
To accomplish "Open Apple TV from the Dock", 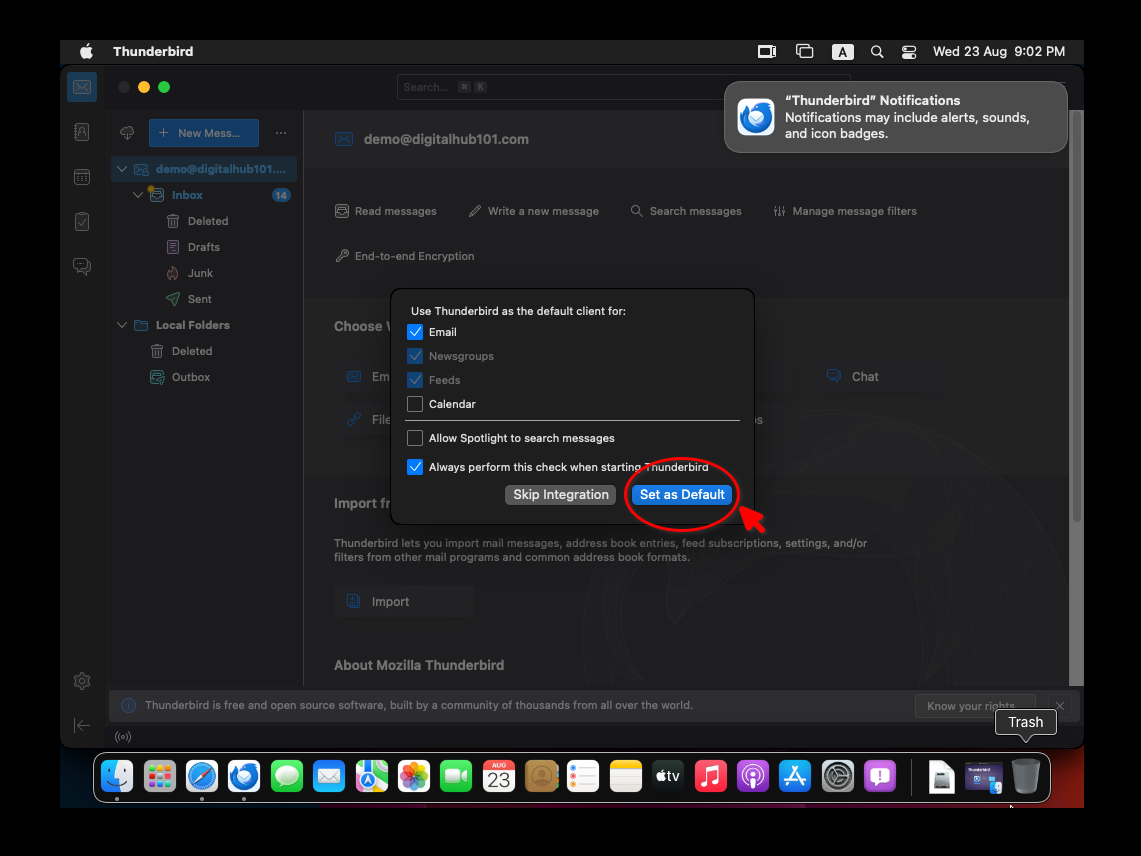I will [x=668, y=777].
